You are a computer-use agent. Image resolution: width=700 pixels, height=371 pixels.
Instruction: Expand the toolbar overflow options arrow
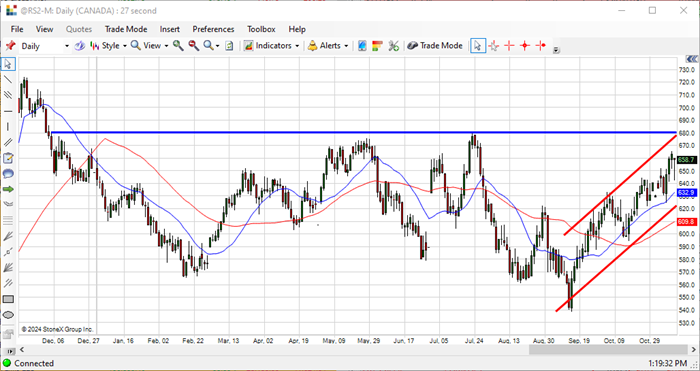tap(556, 50)
